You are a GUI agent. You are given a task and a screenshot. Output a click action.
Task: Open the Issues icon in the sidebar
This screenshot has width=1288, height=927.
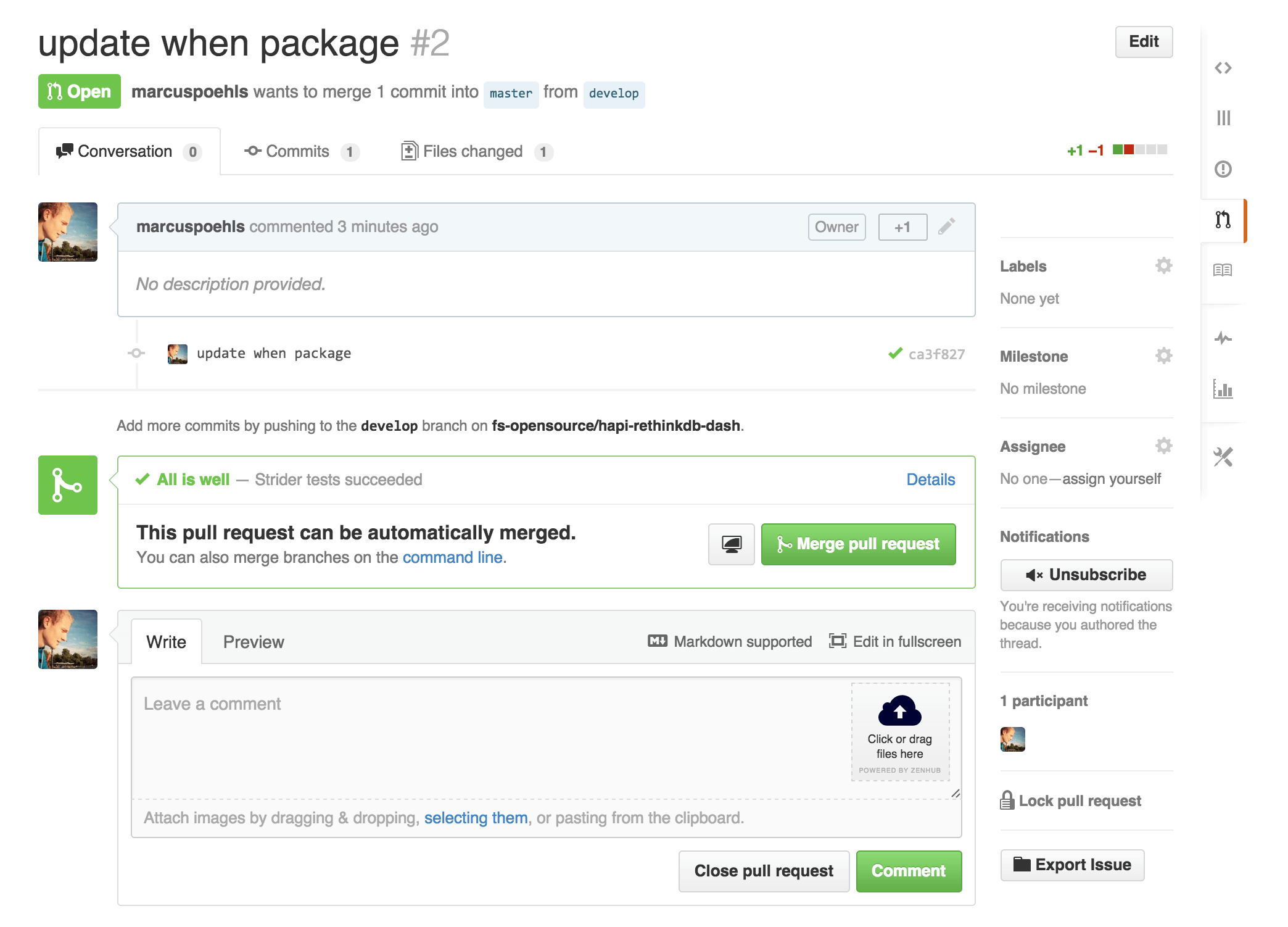pyautogui.click(x=1224, y=168)
